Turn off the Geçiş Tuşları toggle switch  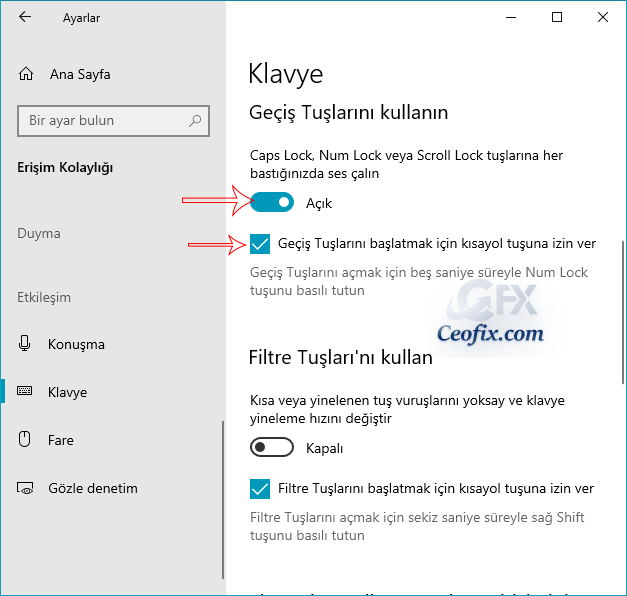click(272, 202)
